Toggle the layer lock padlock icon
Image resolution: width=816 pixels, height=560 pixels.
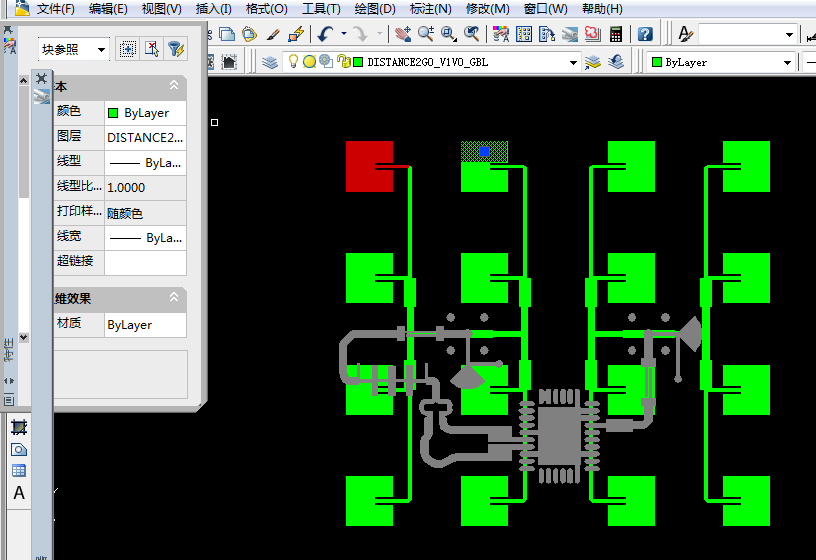pyautogui.click(x=343, y=61)
